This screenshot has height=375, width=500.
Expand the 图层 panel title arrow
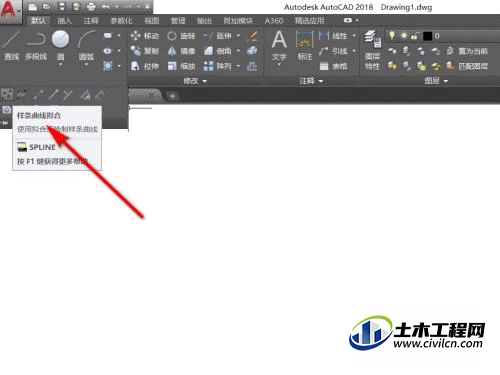[x=446, y=81]
